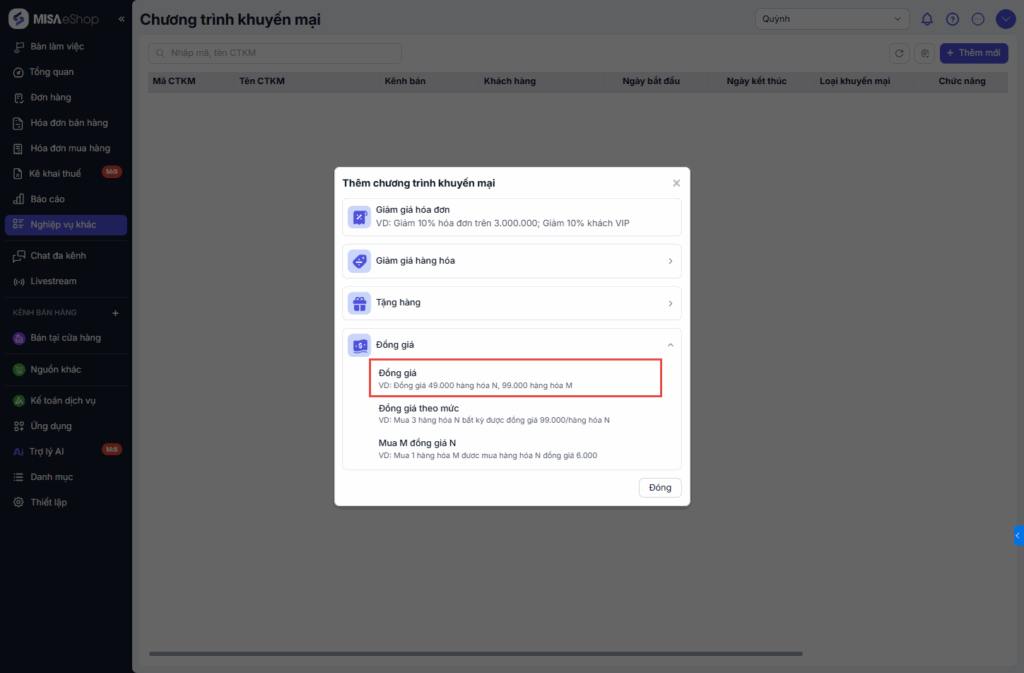Click the Nghiệp vụ khác icon
The width and height of the screenshot is (1024, 673).
(18, 225)
